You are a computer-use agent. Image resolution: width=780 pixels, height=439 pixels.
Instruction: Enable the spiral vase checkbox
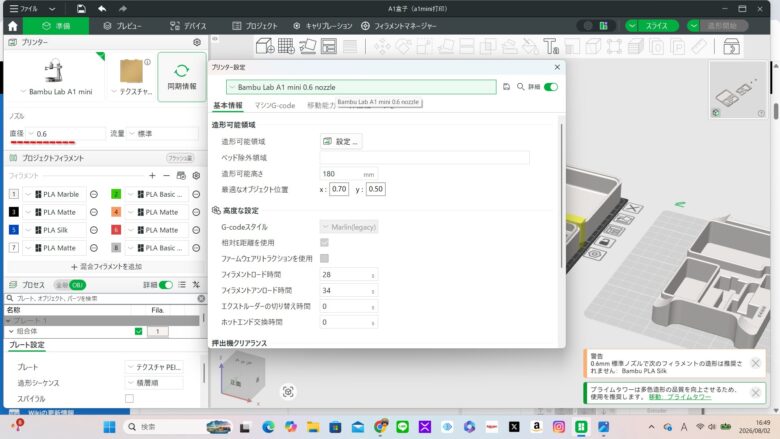(x=129, y=399)
